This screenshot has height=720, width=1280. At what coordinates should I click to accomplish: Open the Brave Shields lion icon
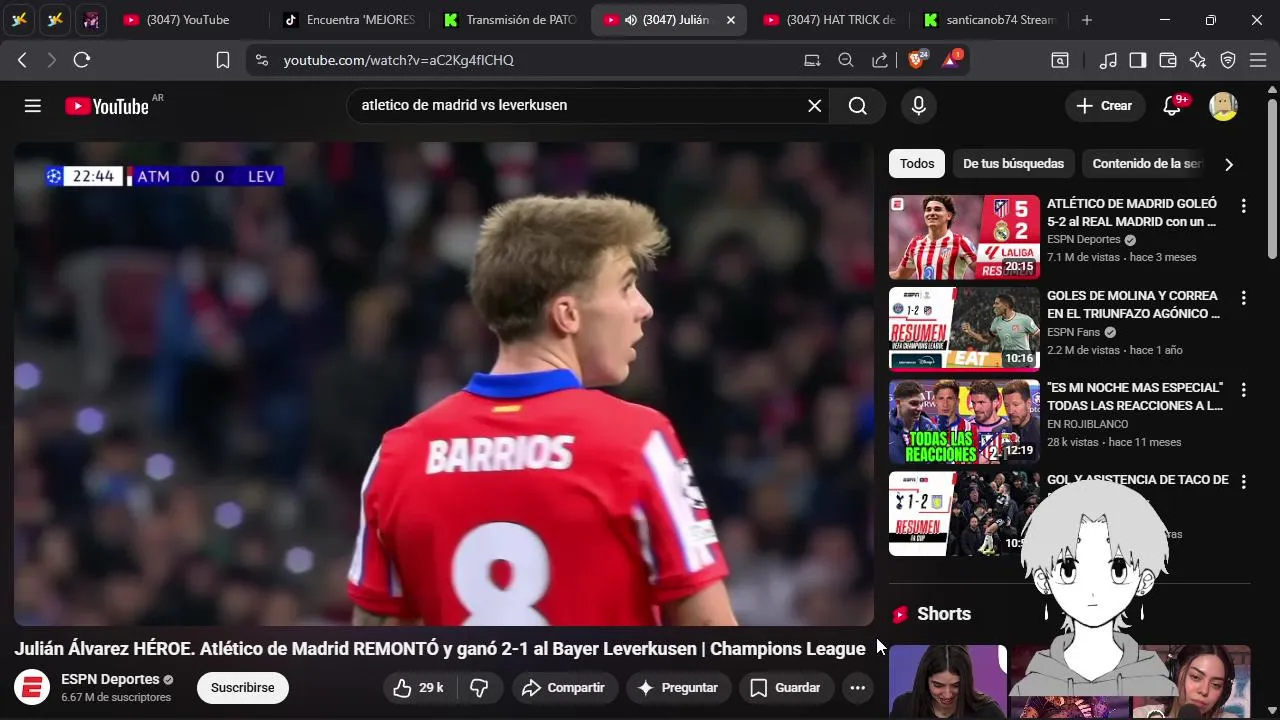(917, 60)
